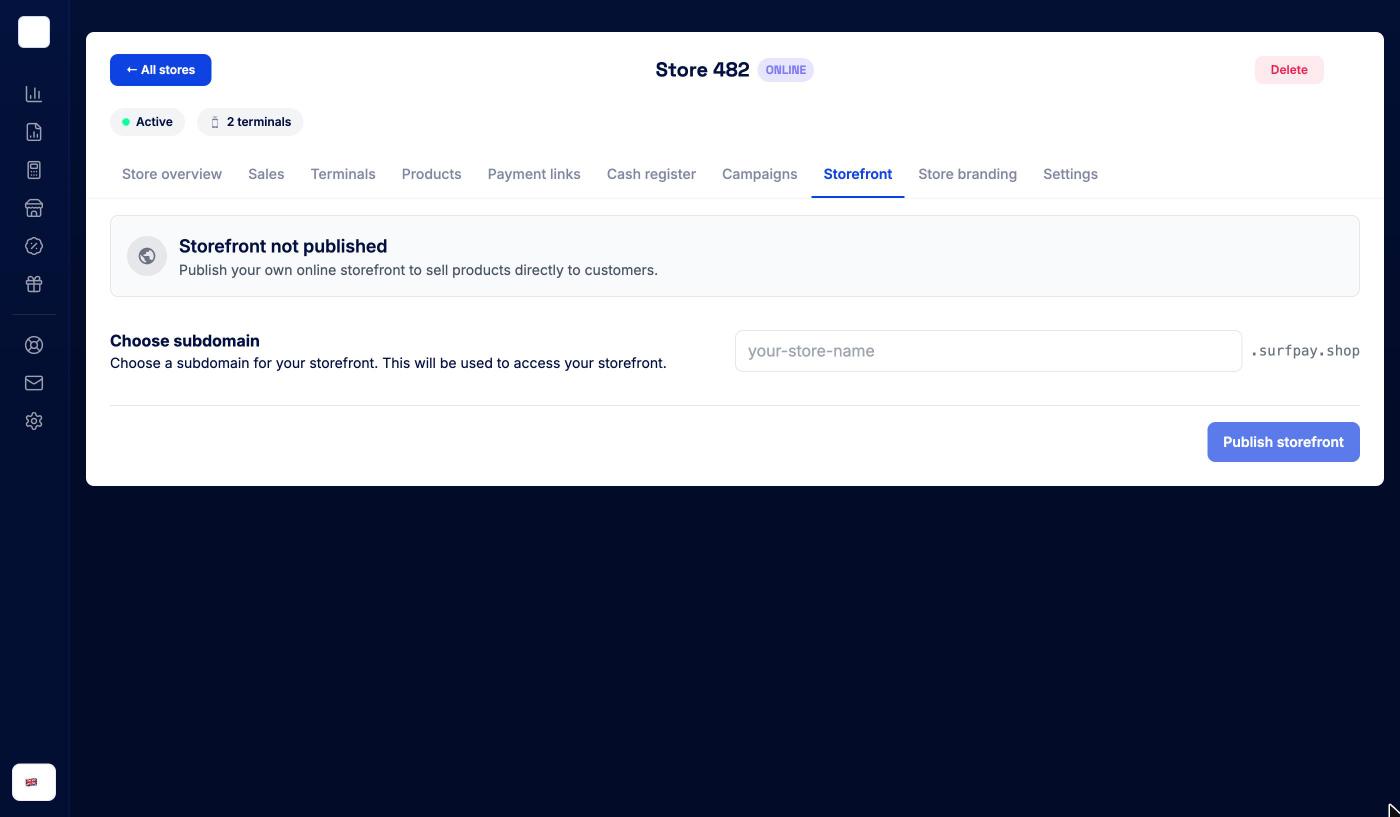Screen dimensions: 1400x817
Task: Select the Storefront tab
Action: point(858,174)
